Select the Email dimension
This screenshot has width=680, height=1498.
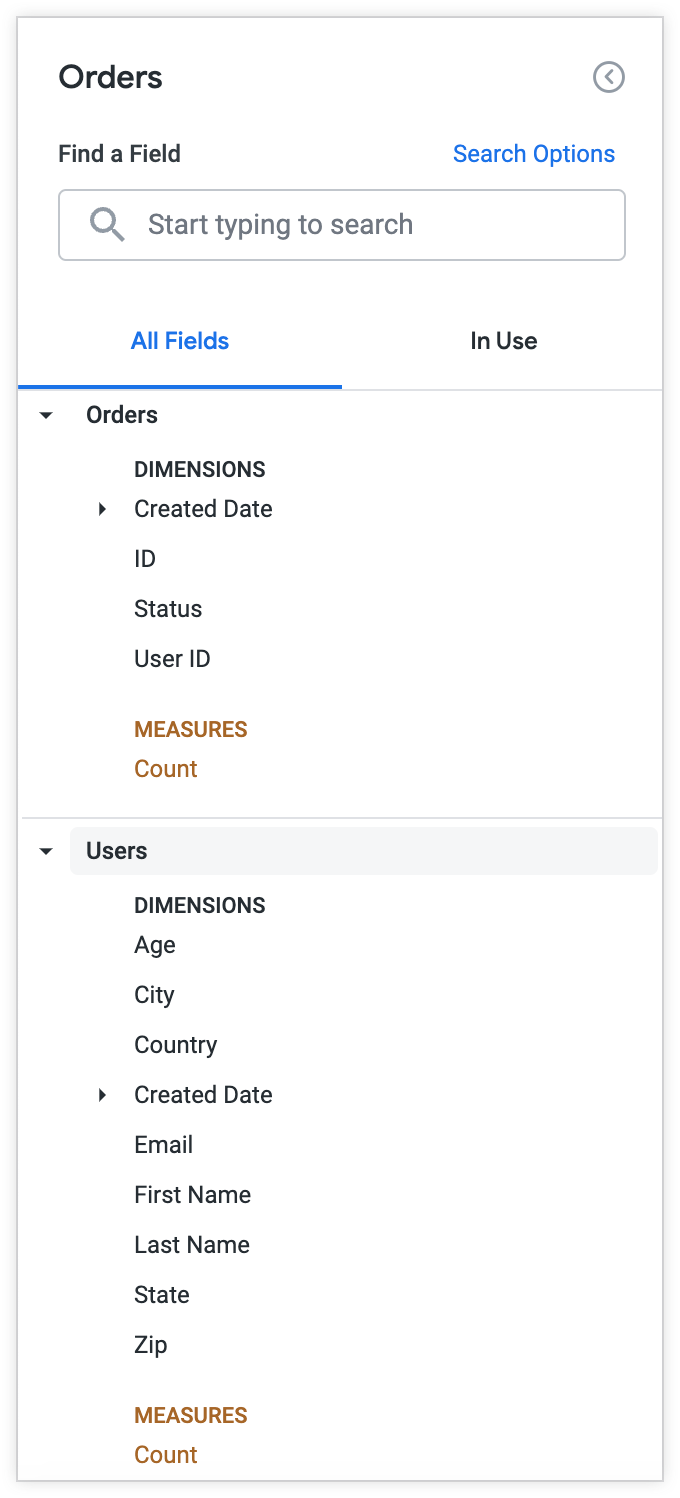tap(163, 1145)
